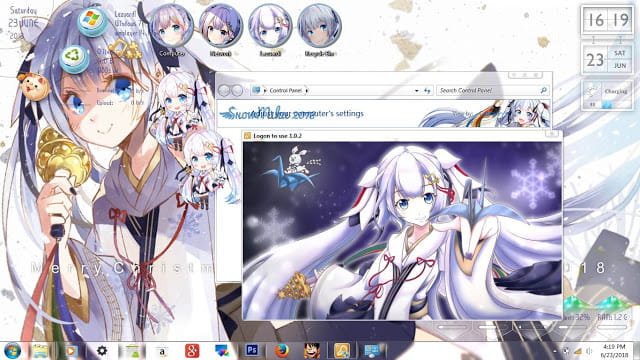640x360 pixels.
Task: Click Control Panel back arrow button
Action: pyautogui.click(x=224, y=90)
